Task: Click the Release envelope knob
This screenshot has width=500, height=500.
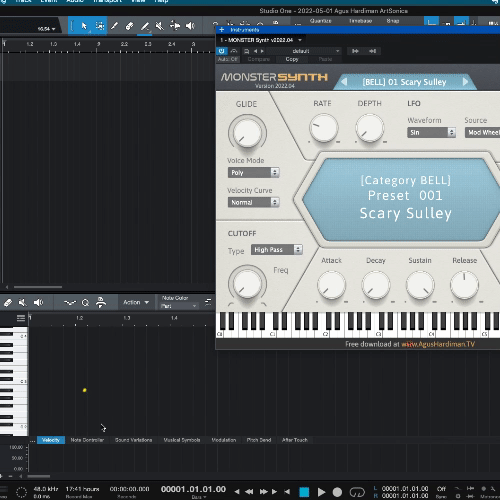Action: point(465,285)
